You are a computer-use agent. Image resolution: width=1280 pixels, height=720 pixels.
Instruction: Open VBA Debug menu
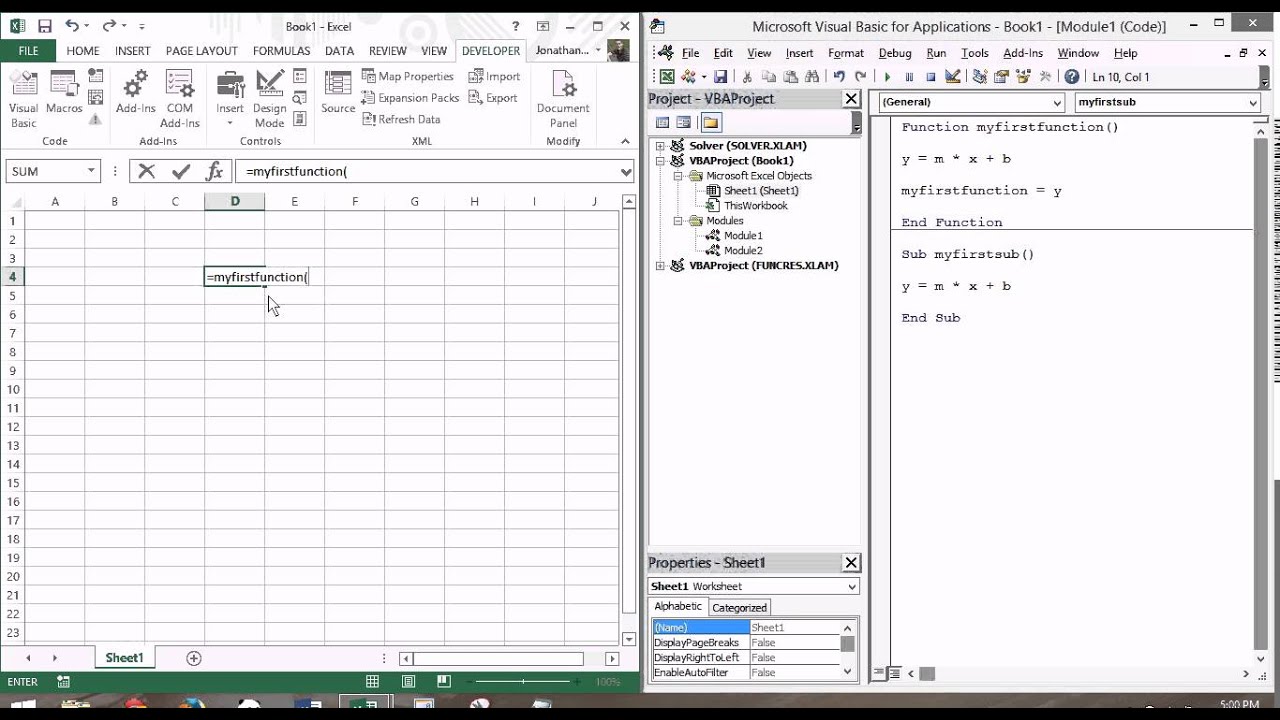pos(894,53)
